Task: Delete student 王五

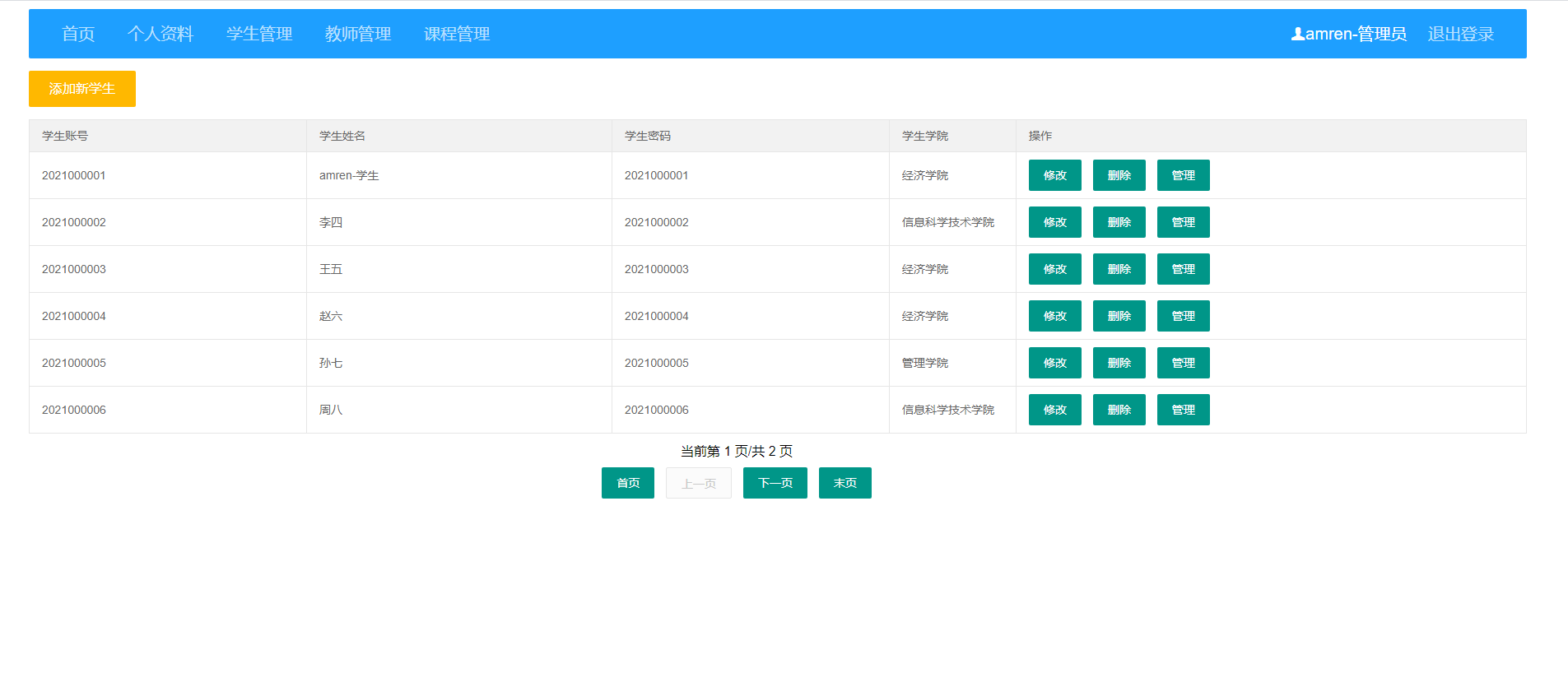Action: pos(1119,269)
